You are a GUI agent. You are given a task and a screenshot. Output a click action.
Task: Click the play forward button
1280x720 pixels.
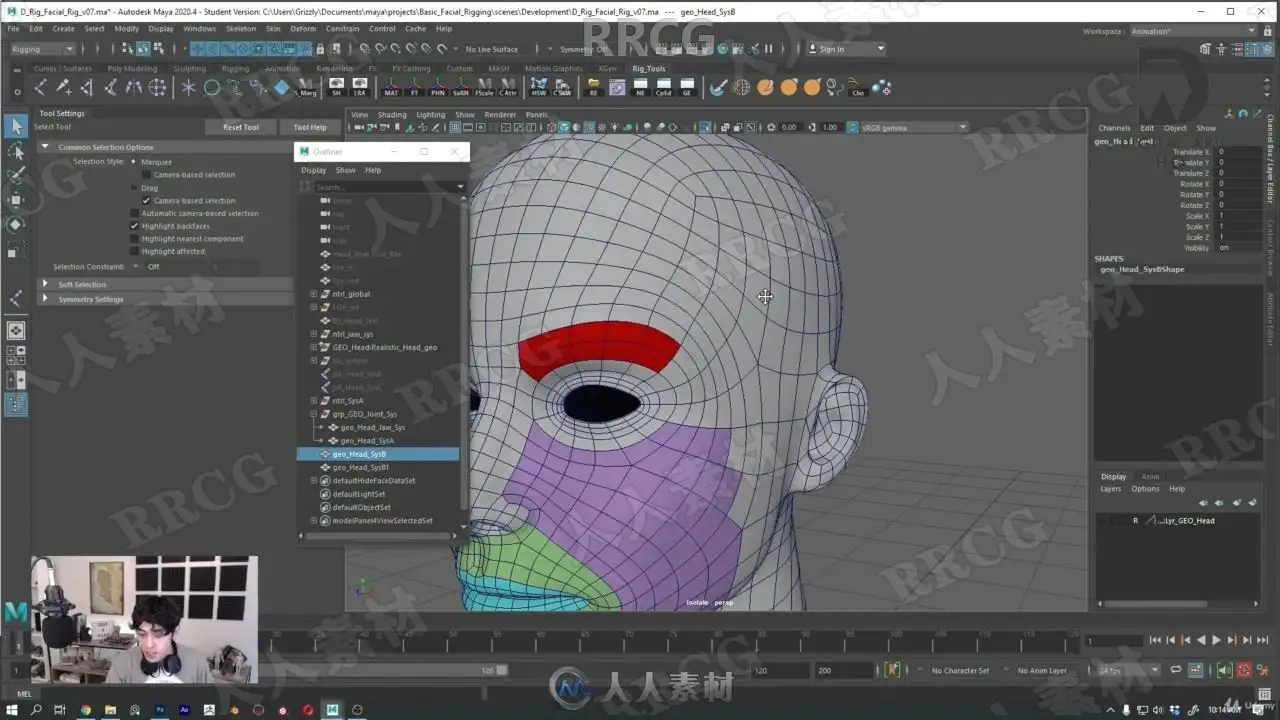(x=1216, y=640)
